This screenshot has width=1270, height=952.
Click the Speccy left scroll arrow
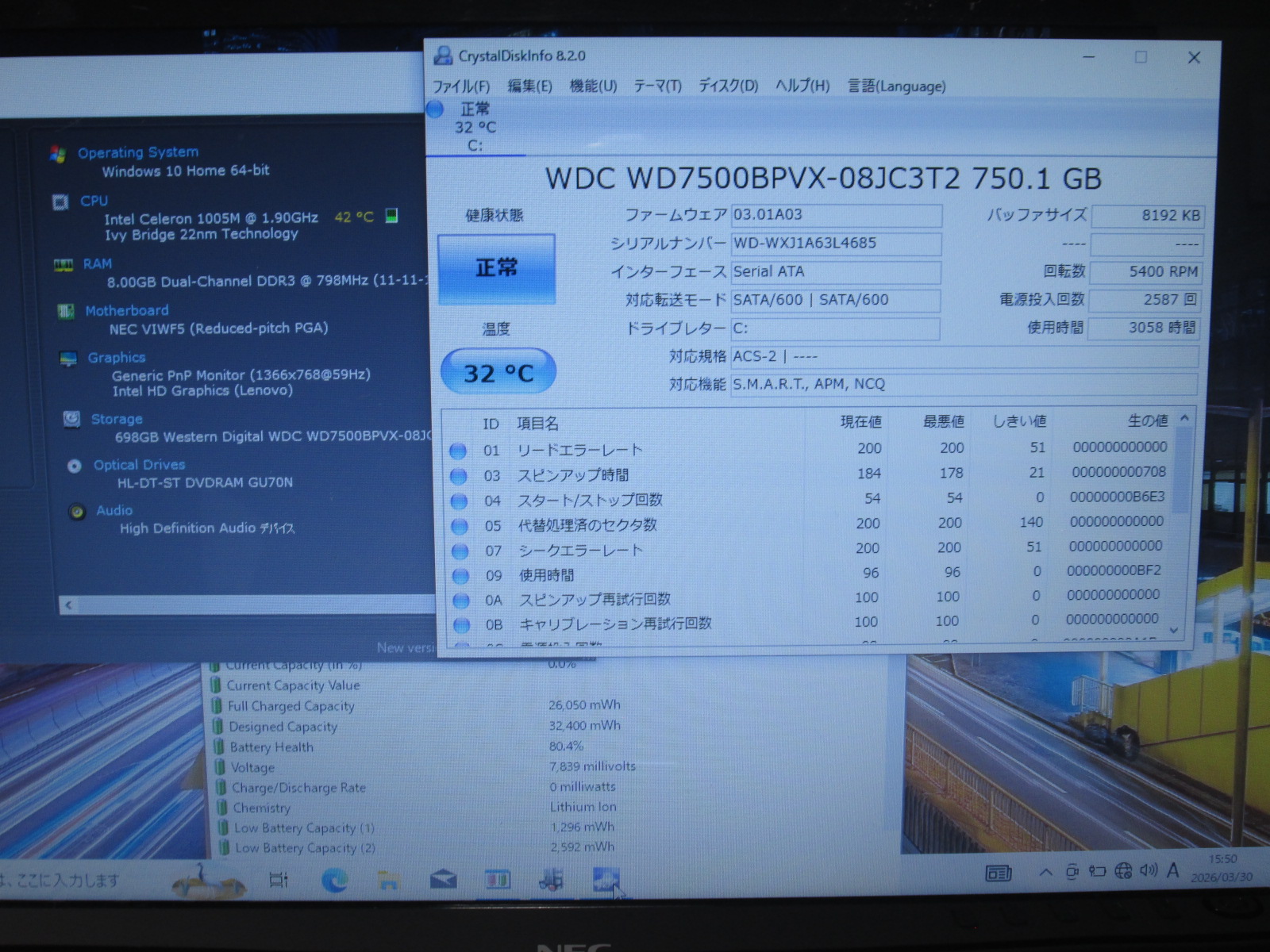[69, 605]
